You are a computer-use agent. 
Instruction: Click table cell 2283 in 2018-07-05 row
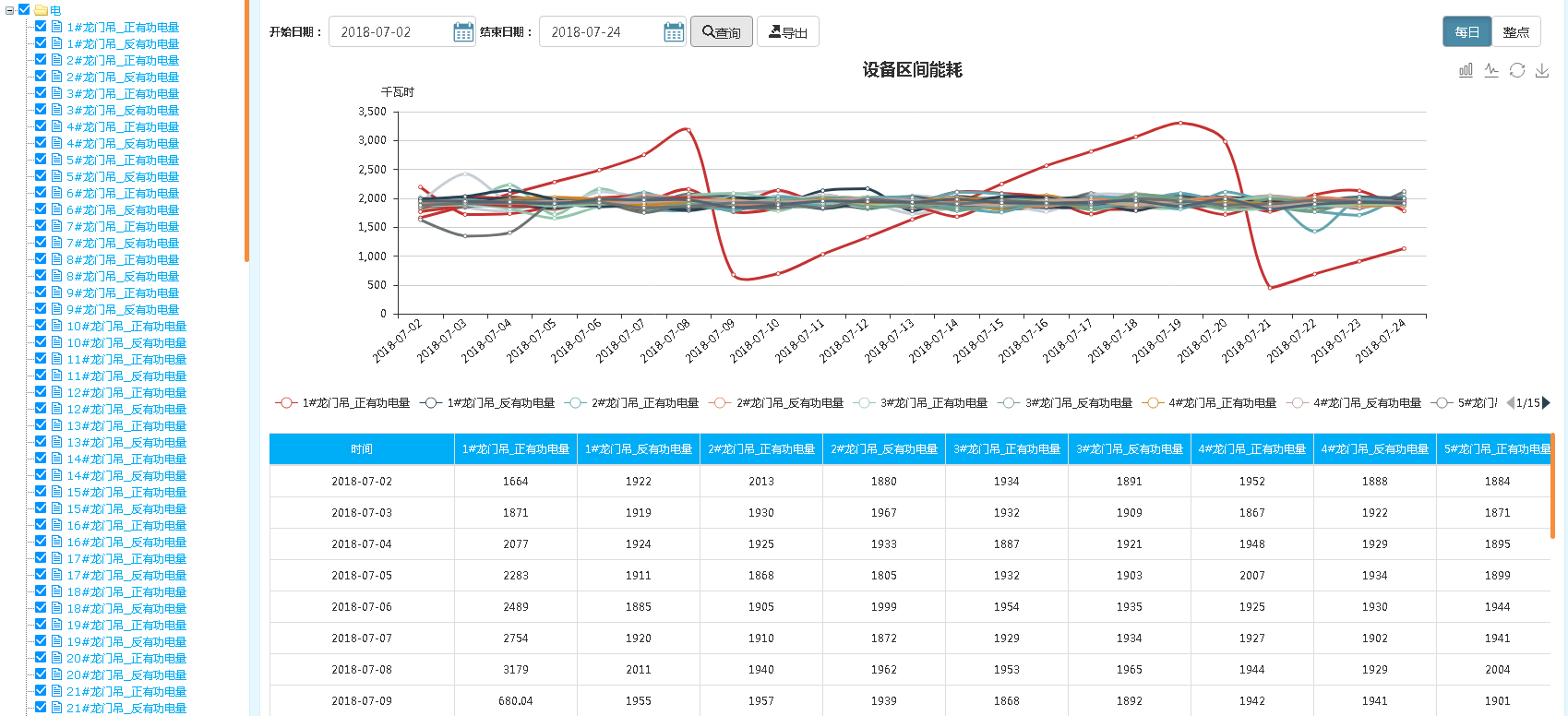(516, 576)
